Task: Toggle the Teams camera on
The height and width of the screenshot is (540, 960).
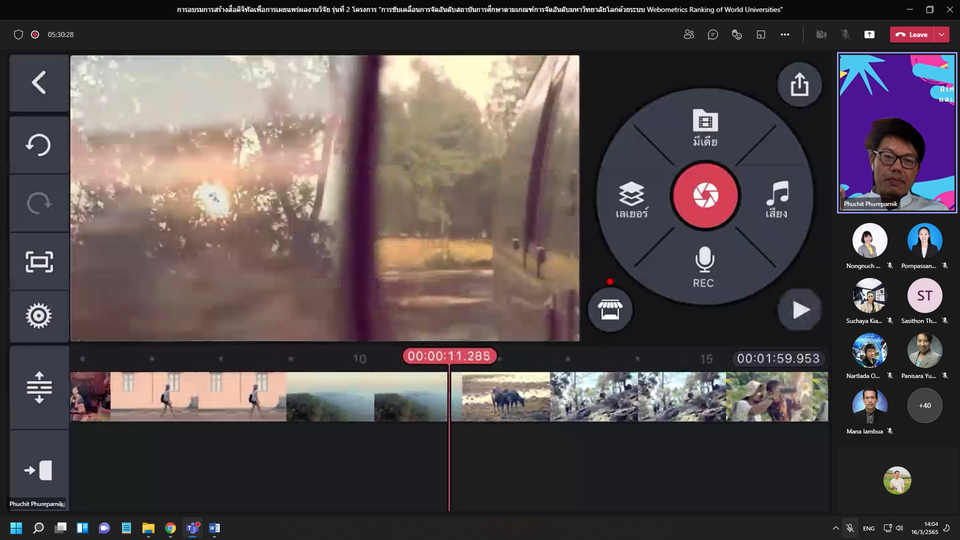Action: (821, 34)
